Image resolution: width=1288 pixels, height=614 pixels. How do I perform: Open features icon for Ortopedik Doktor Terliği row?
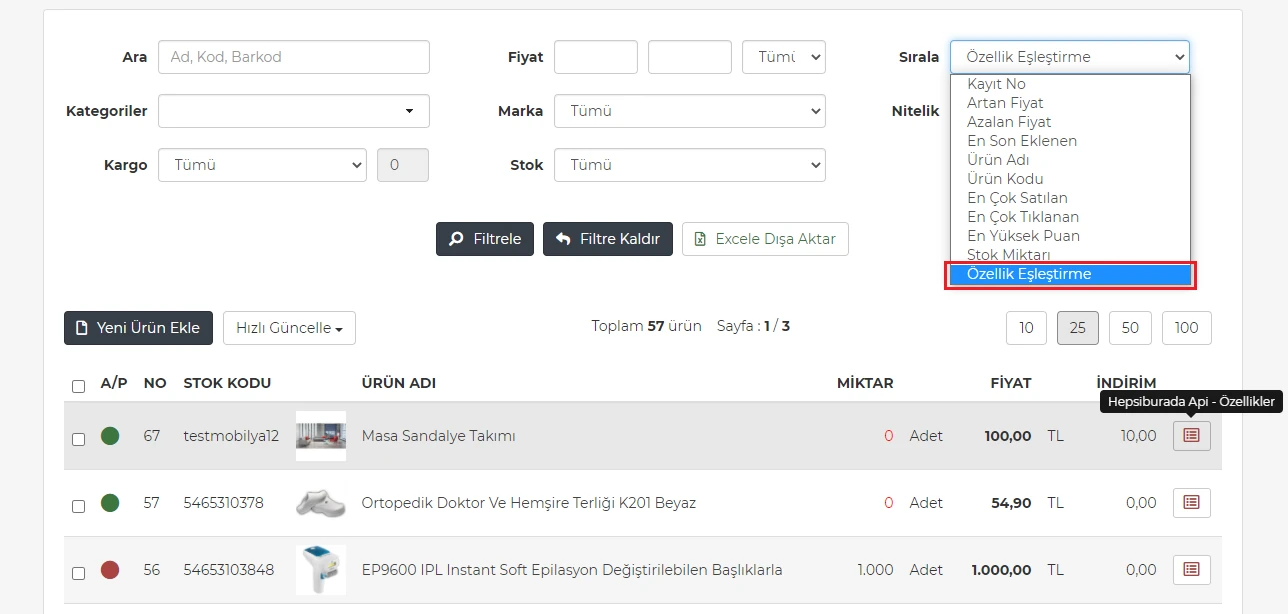tap(1191, 503)
